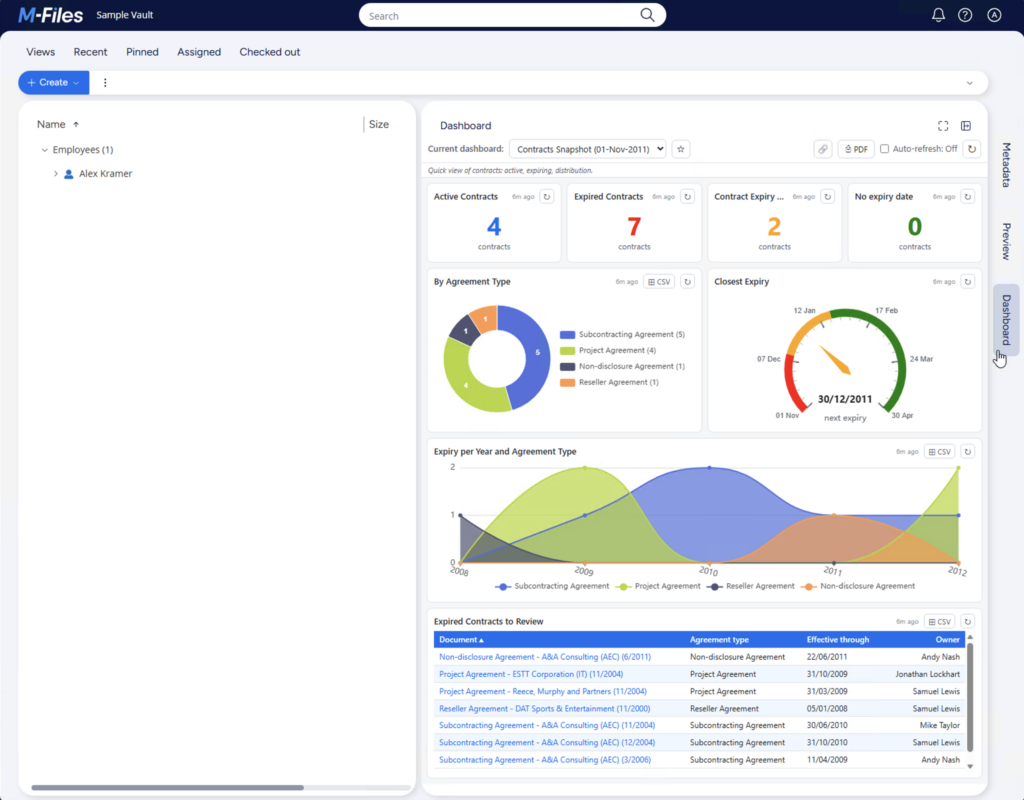
Task: Export By Agreement Type as CSV
Action: (658, 281)
